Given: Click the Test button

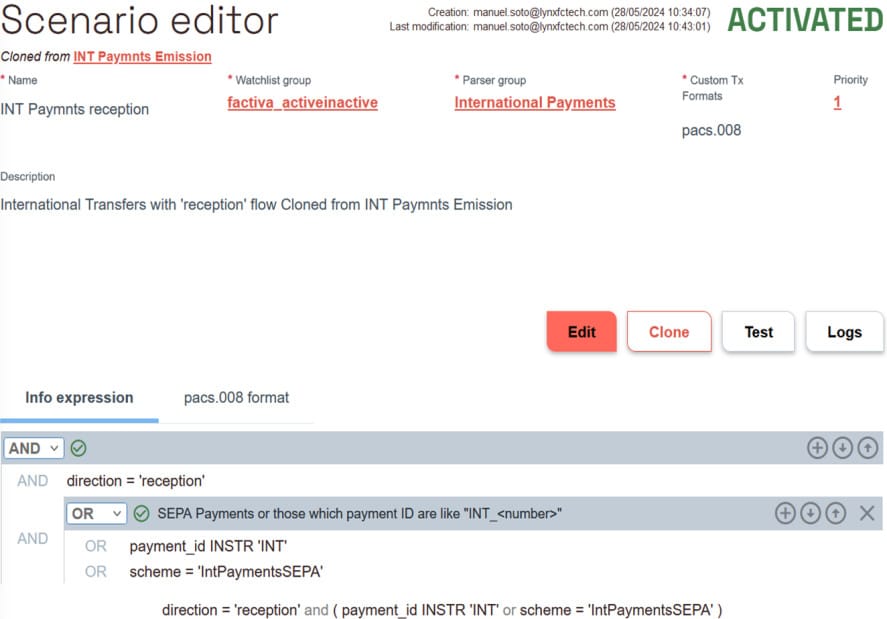Looking at the screenshot, I should [758, 331].
